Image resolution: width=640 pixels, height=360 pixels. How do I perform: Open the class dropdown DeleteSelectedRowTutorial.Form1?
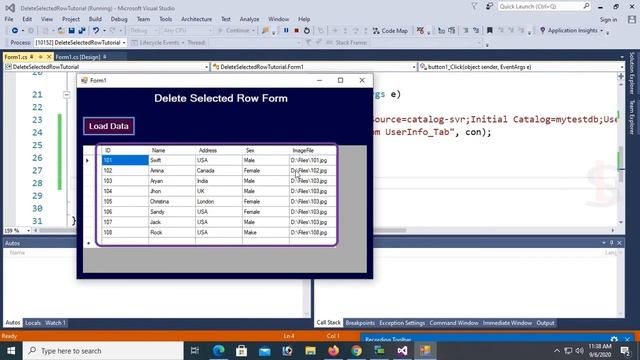314,67
